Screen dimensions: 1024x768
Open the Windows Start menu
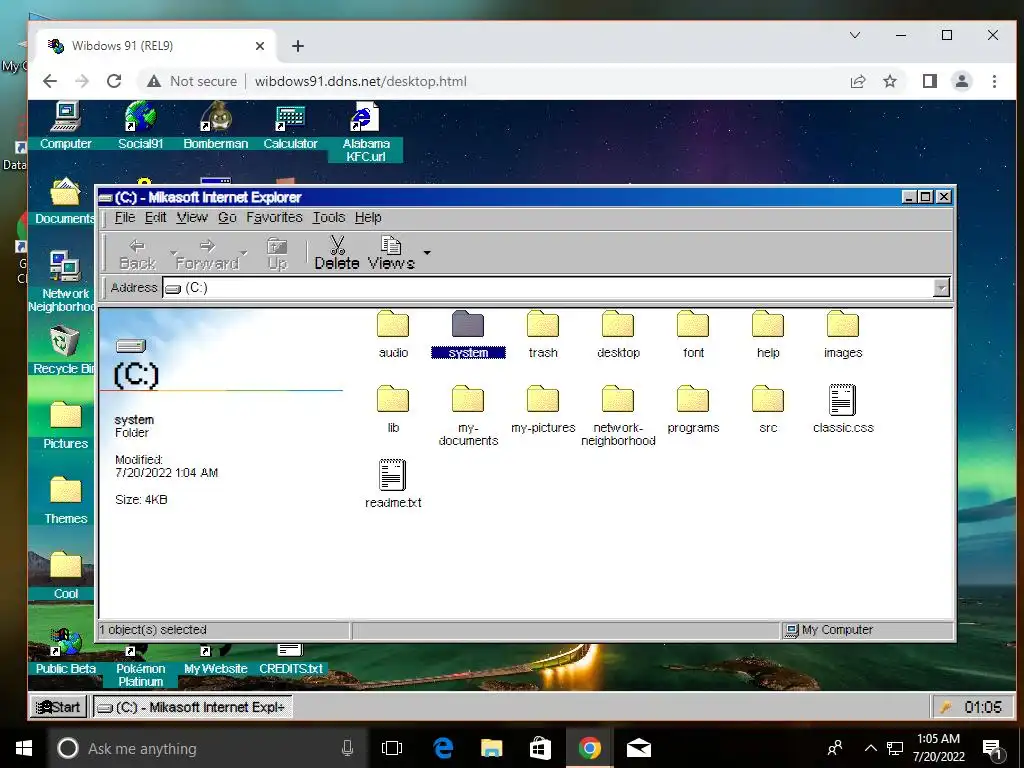click(24, 748)
